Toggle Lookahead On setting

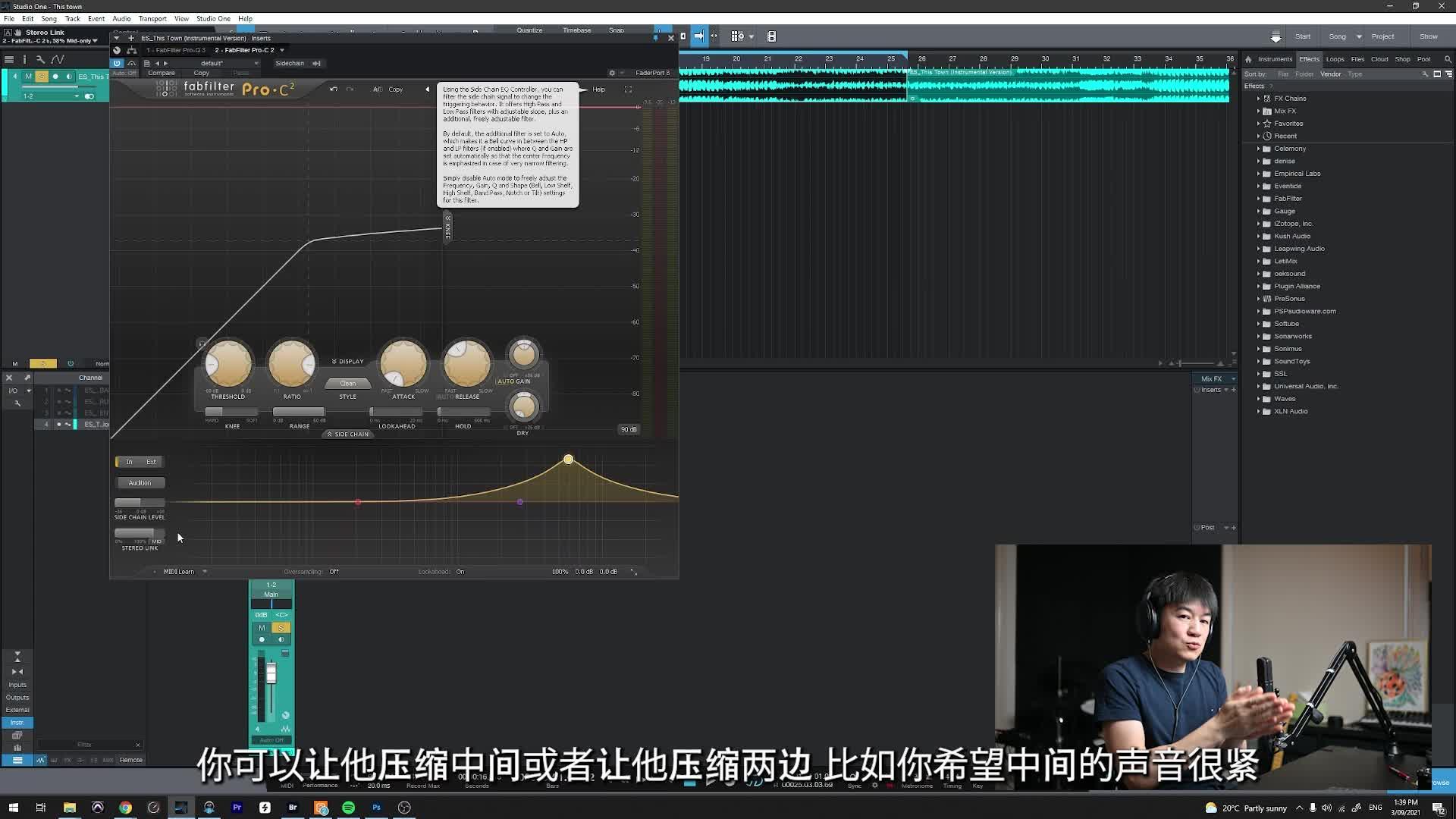pos(460,572)
